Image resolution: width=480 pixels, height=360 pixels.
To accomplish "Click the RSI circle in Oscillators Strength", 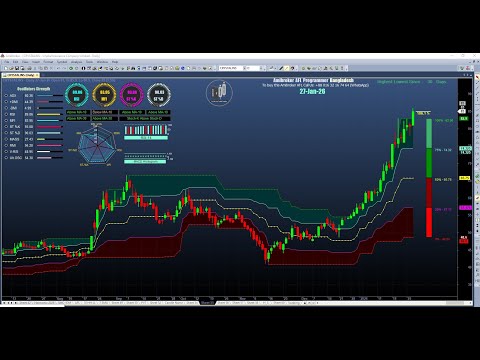I will 6,114.
